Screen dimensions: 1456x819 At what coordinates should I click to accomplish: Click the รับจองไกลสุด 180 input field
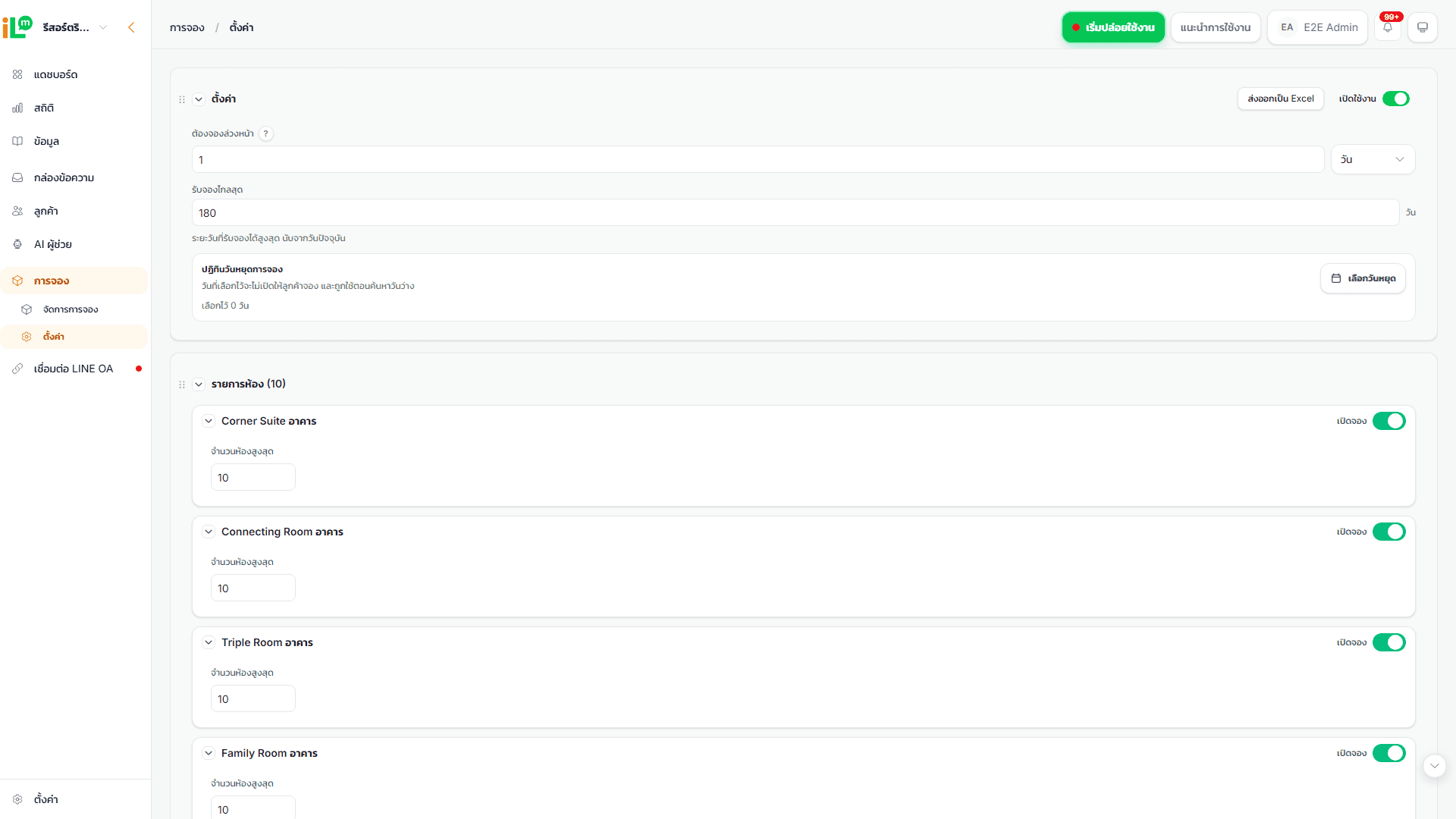795,212
